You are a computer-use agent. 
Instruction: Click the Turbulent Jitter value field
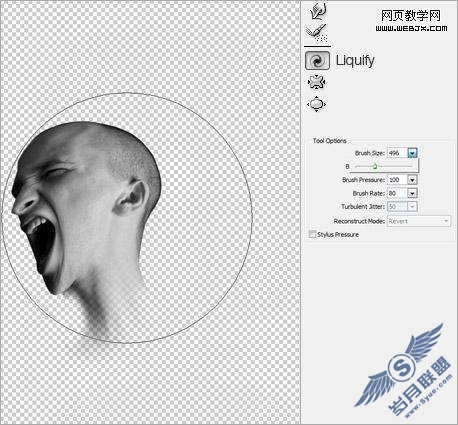(x=397, y=207)
